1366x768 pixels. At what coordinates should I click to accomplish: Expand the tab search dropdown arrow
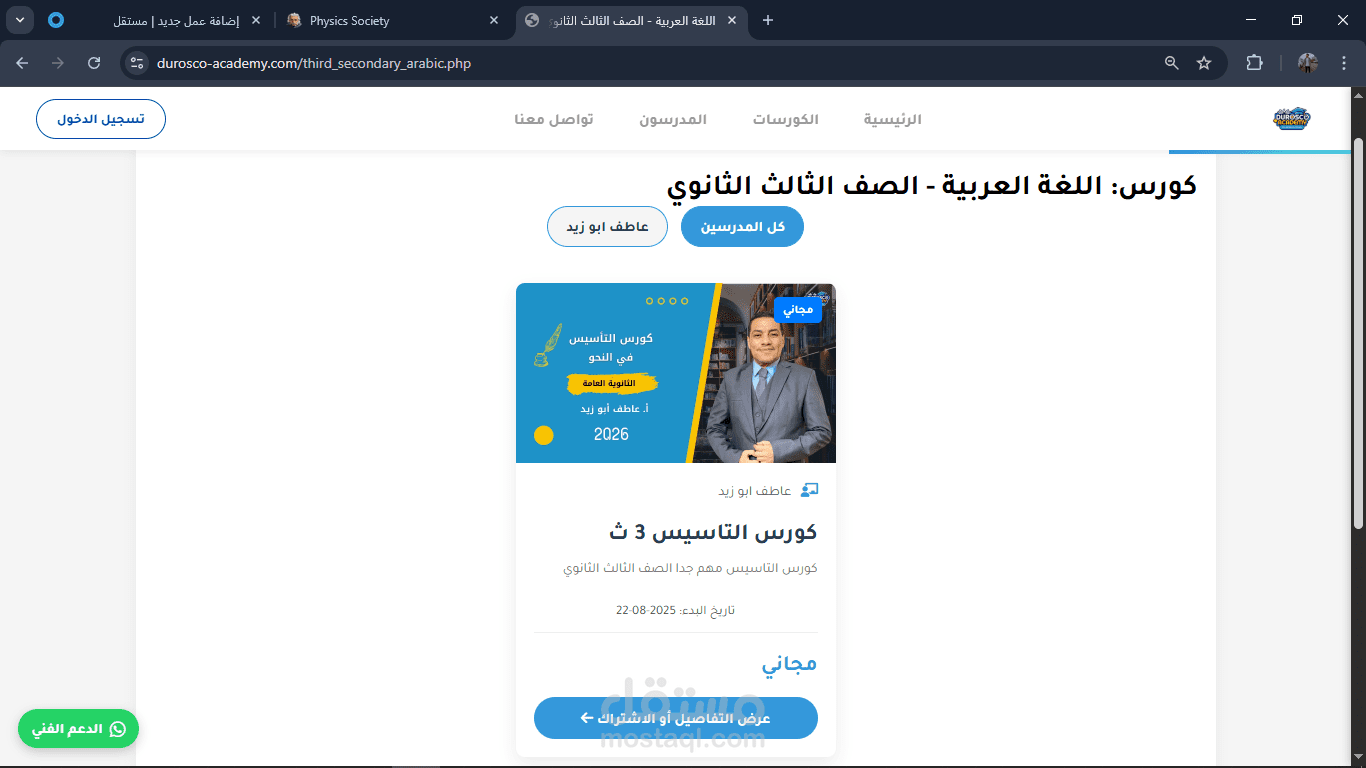pyautogui.click(x=19, y=20)
